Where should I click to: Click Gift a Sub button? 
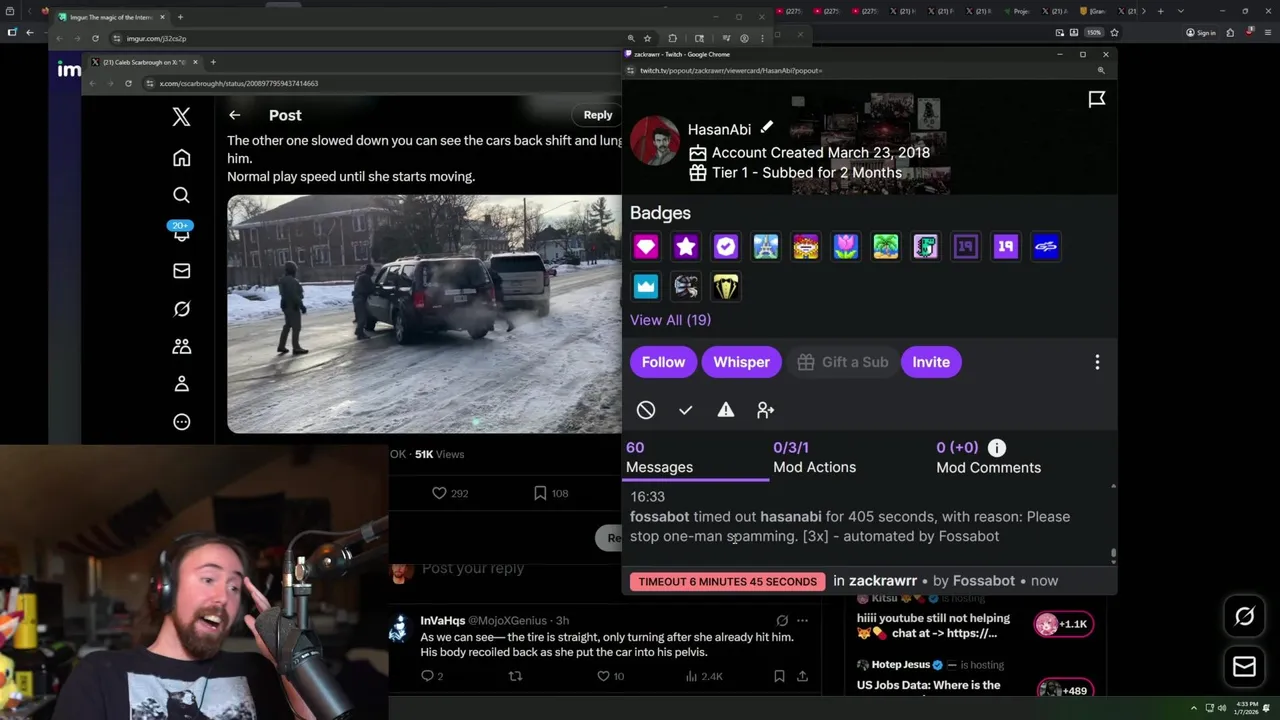click(842, 362)
